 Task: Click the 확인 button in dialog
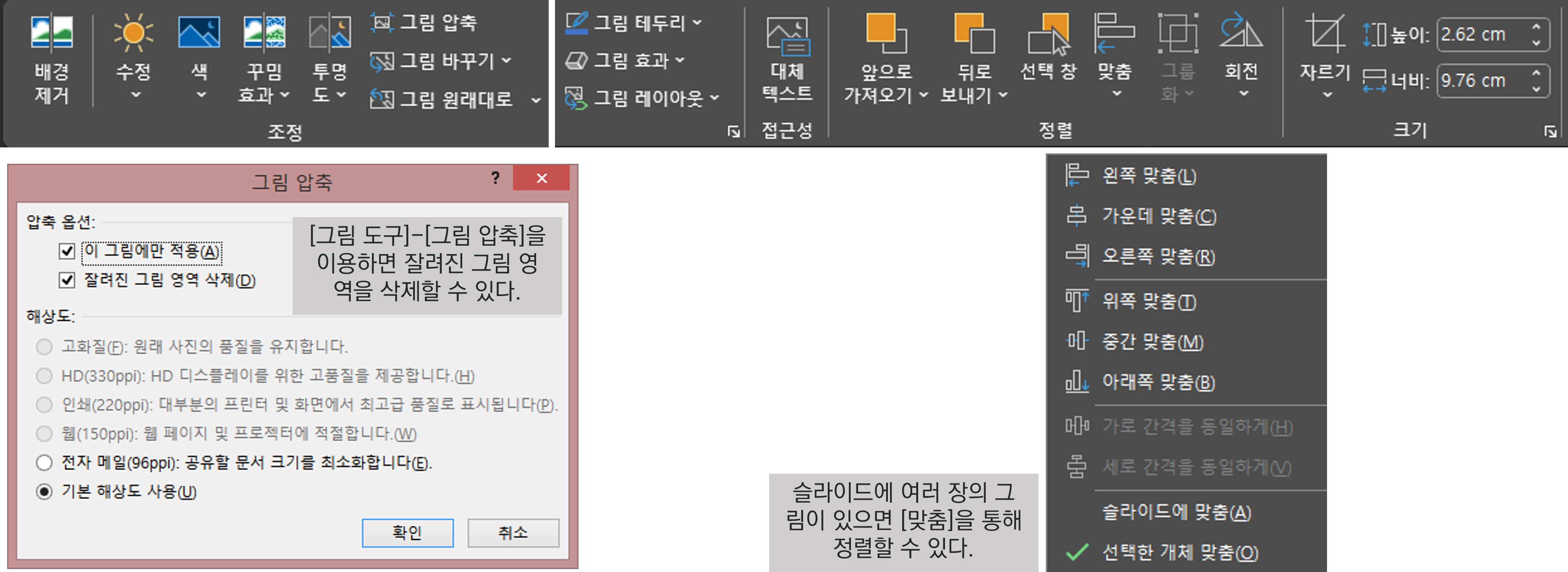click(x=407, y=533)
